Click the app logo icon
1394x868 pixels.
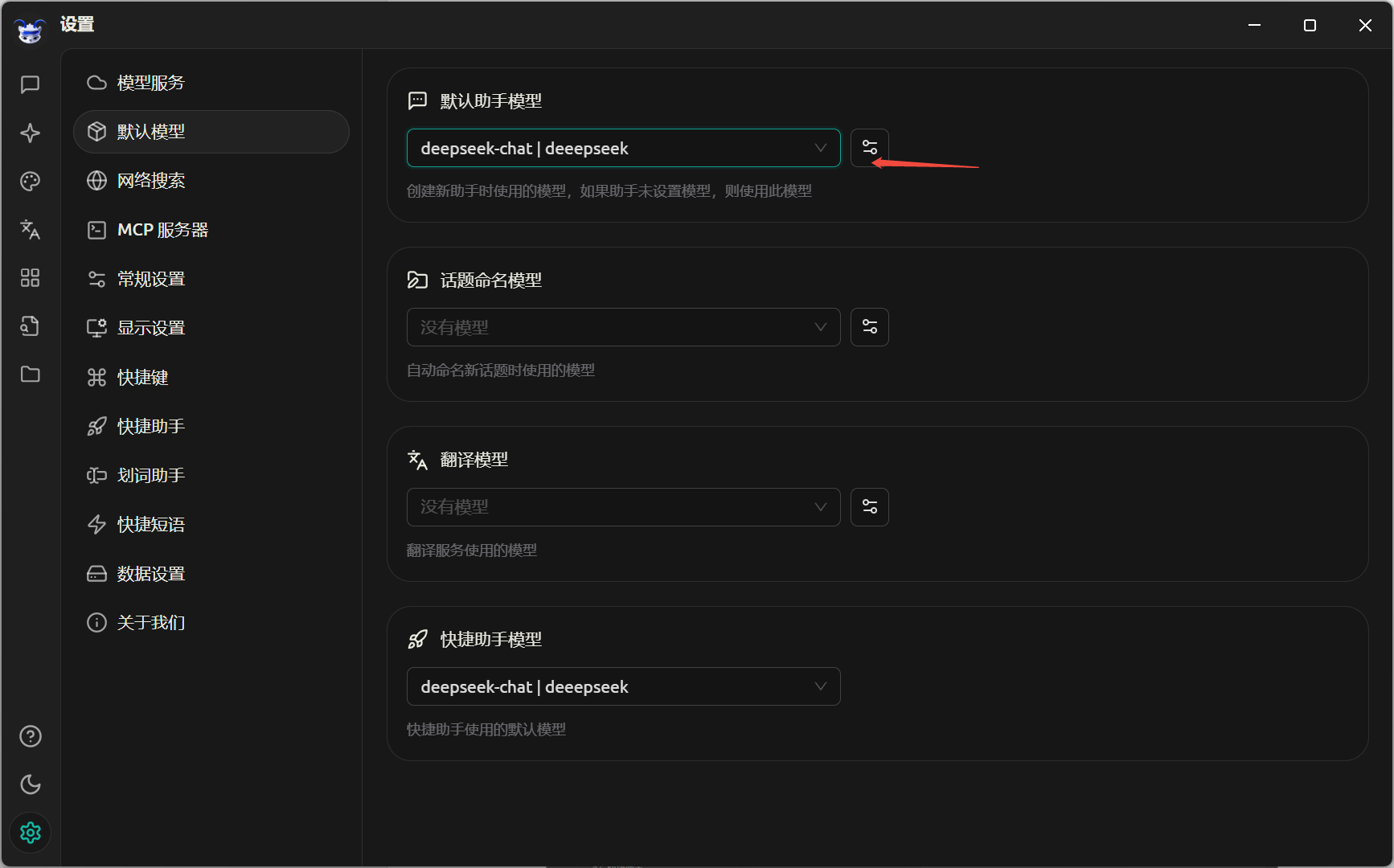(x=30, y=30)
